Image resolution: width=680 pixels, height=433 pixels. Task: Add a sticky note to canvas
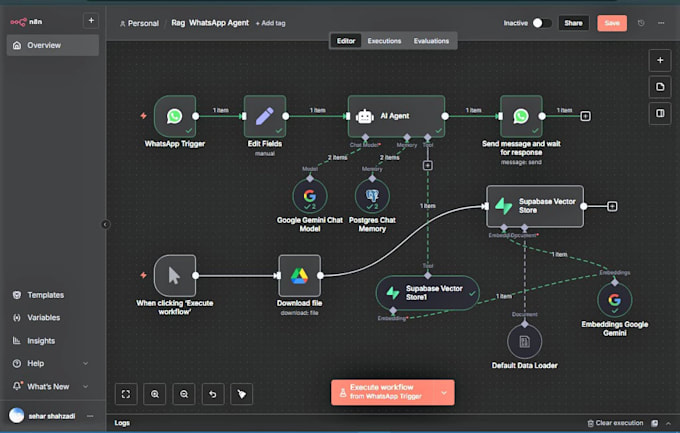(660, 87)
